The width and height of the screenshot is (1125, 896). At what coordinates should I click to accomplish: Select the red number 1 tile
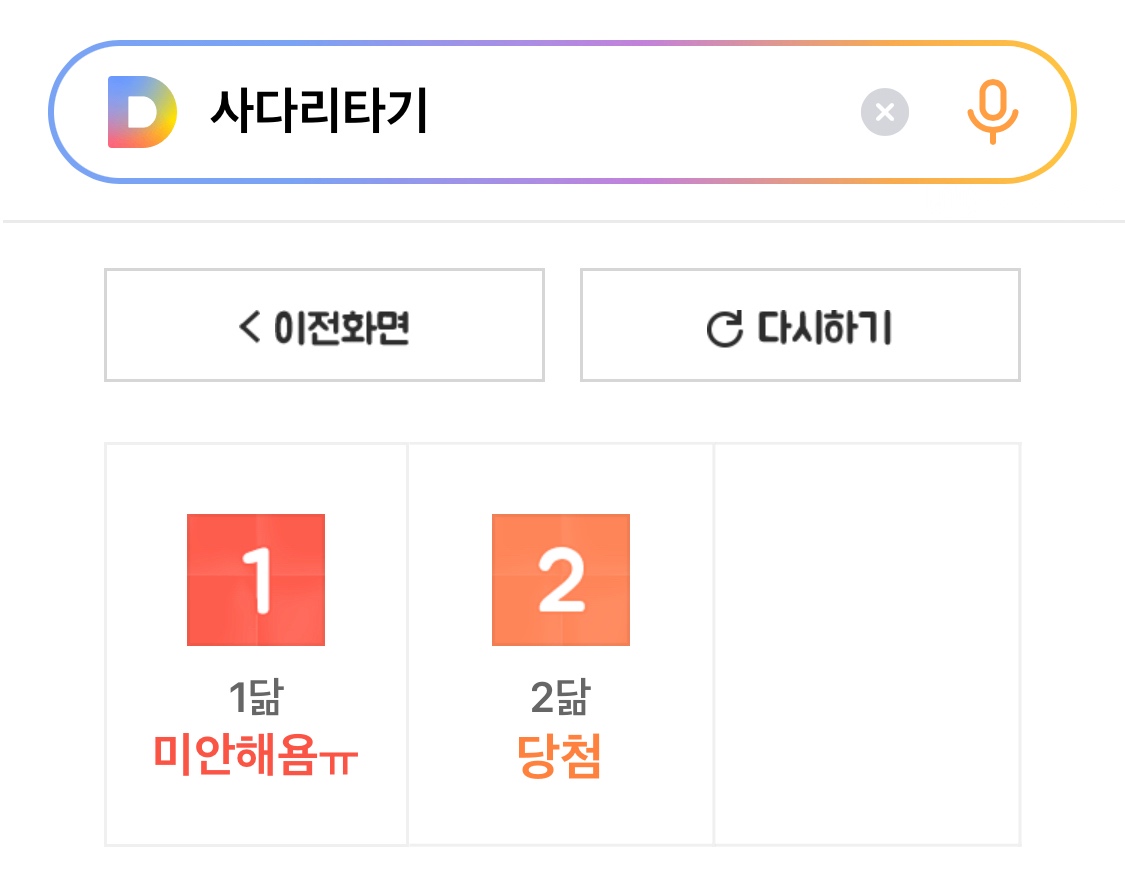point(256,580)
